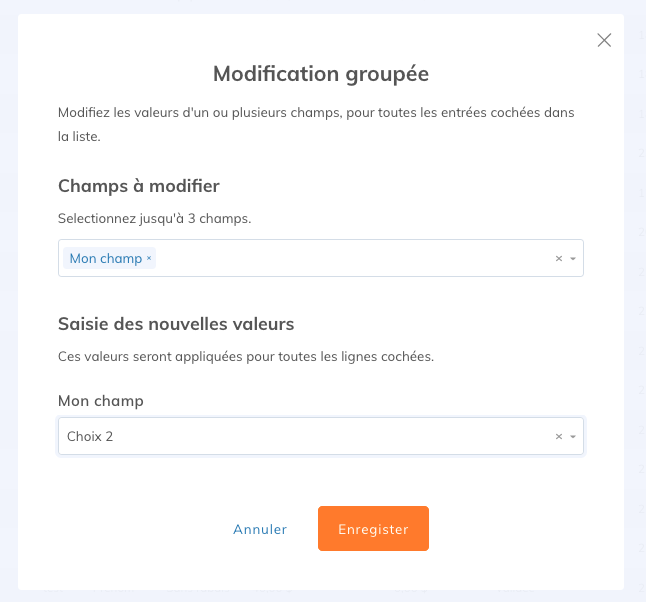This screenshot has height=602, width=646.
Task: Close the Modification groupée dialog
Action: [604, 40]
